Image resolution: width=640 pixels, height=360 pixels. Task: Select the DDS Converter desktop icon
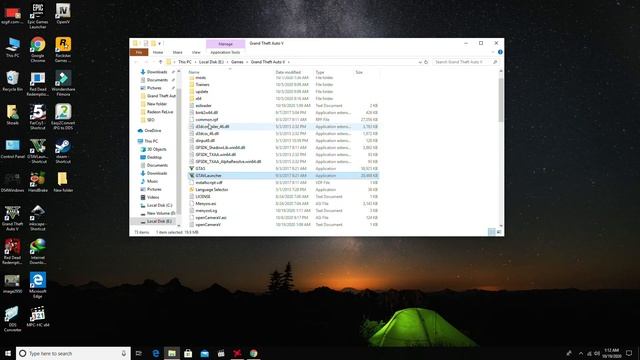[13, 319]
